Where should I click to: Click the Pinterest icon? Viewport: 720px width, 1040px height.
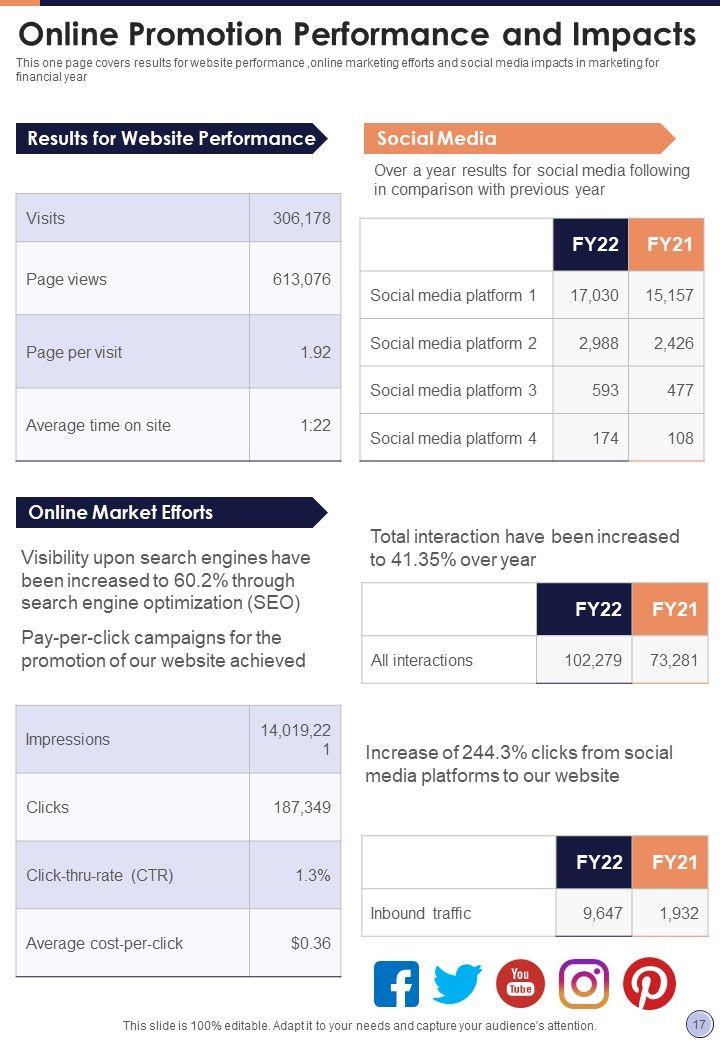649,983
